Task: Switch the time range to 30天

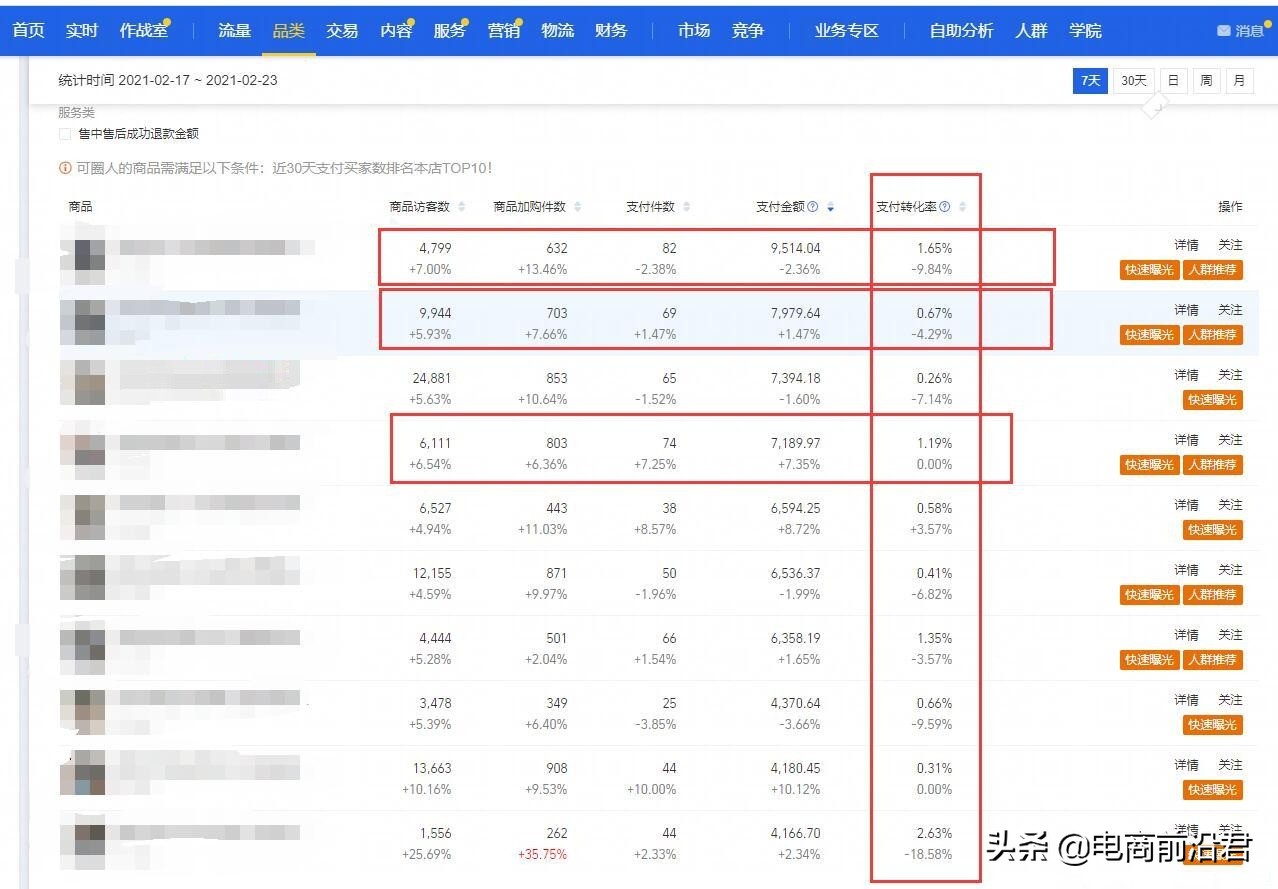Action: pos(1133,80)
